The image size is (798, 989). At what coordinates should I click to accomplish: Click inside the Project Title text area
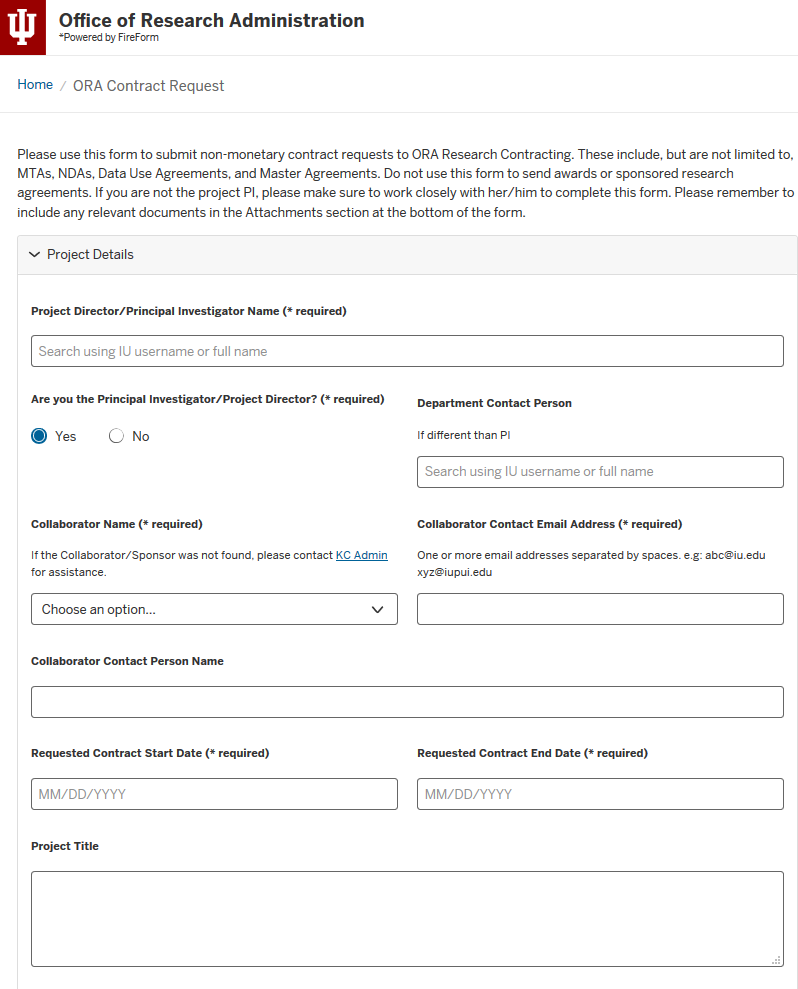(x=407, y=918)
